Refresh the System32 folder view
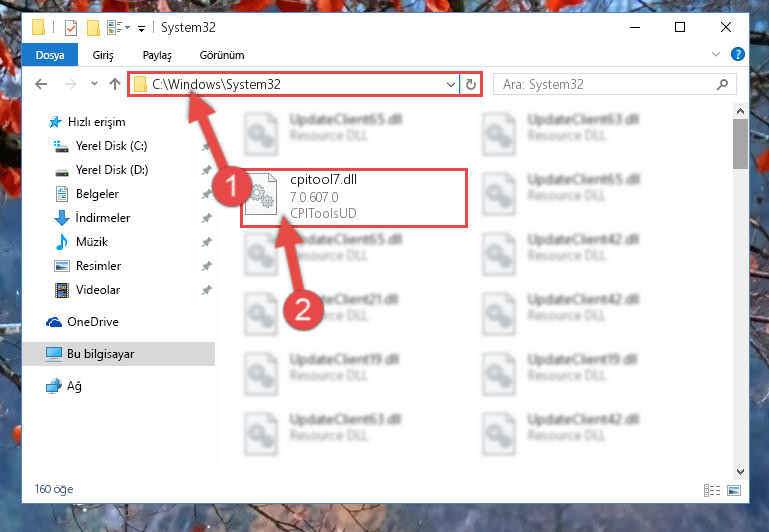Viewport: 769px width, 532px height. 470,84
